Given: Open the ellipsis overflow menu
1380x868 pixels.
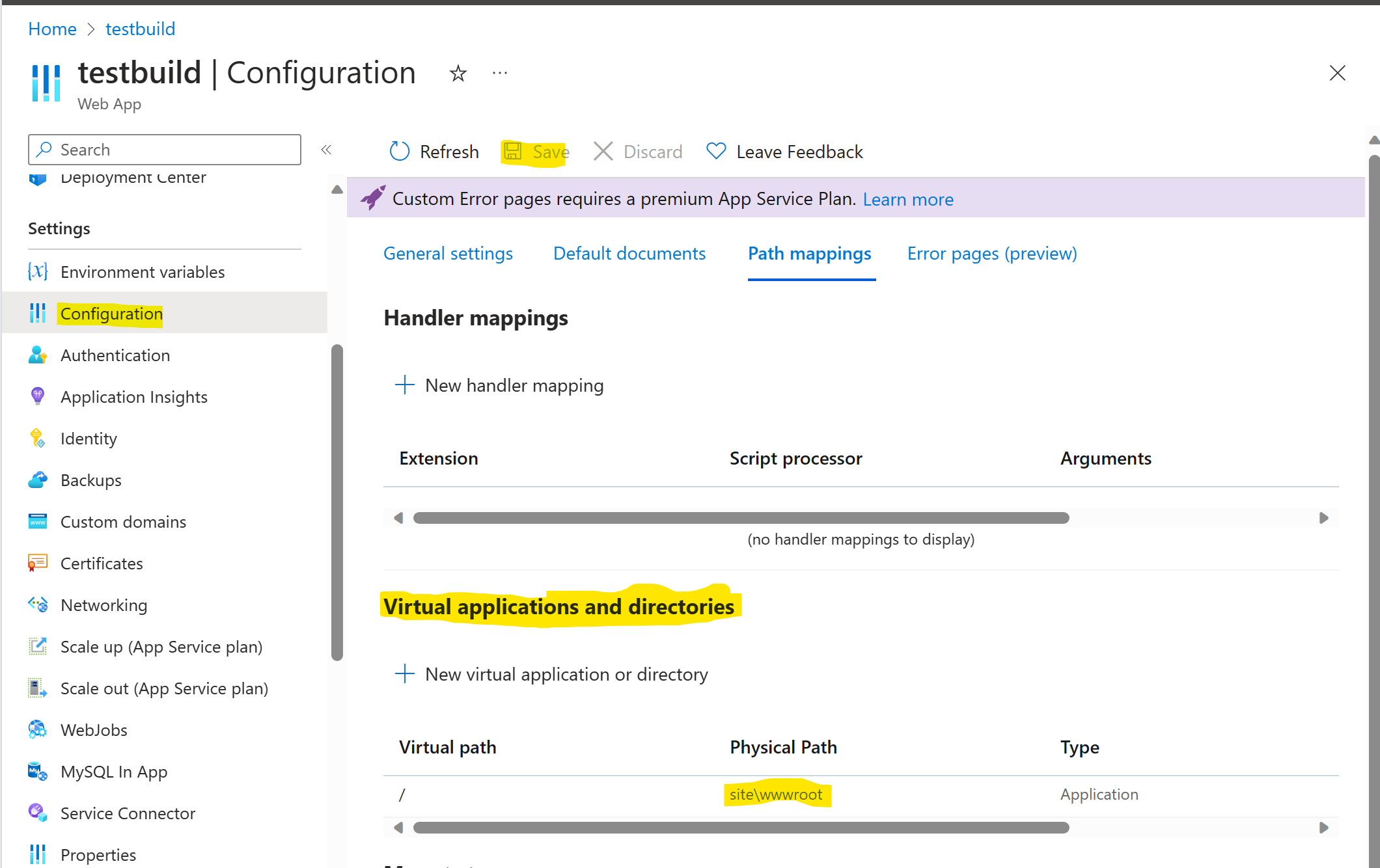Looking at the screenshot, I should [499, 73].
